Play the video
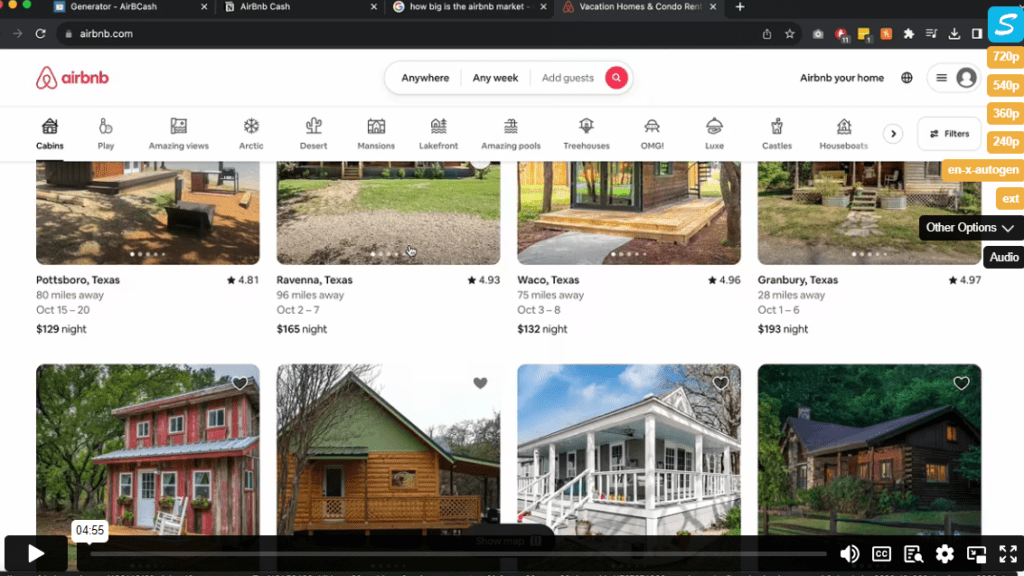The width and height of the screenshot is (1024, 576). [x=36, y=554]
